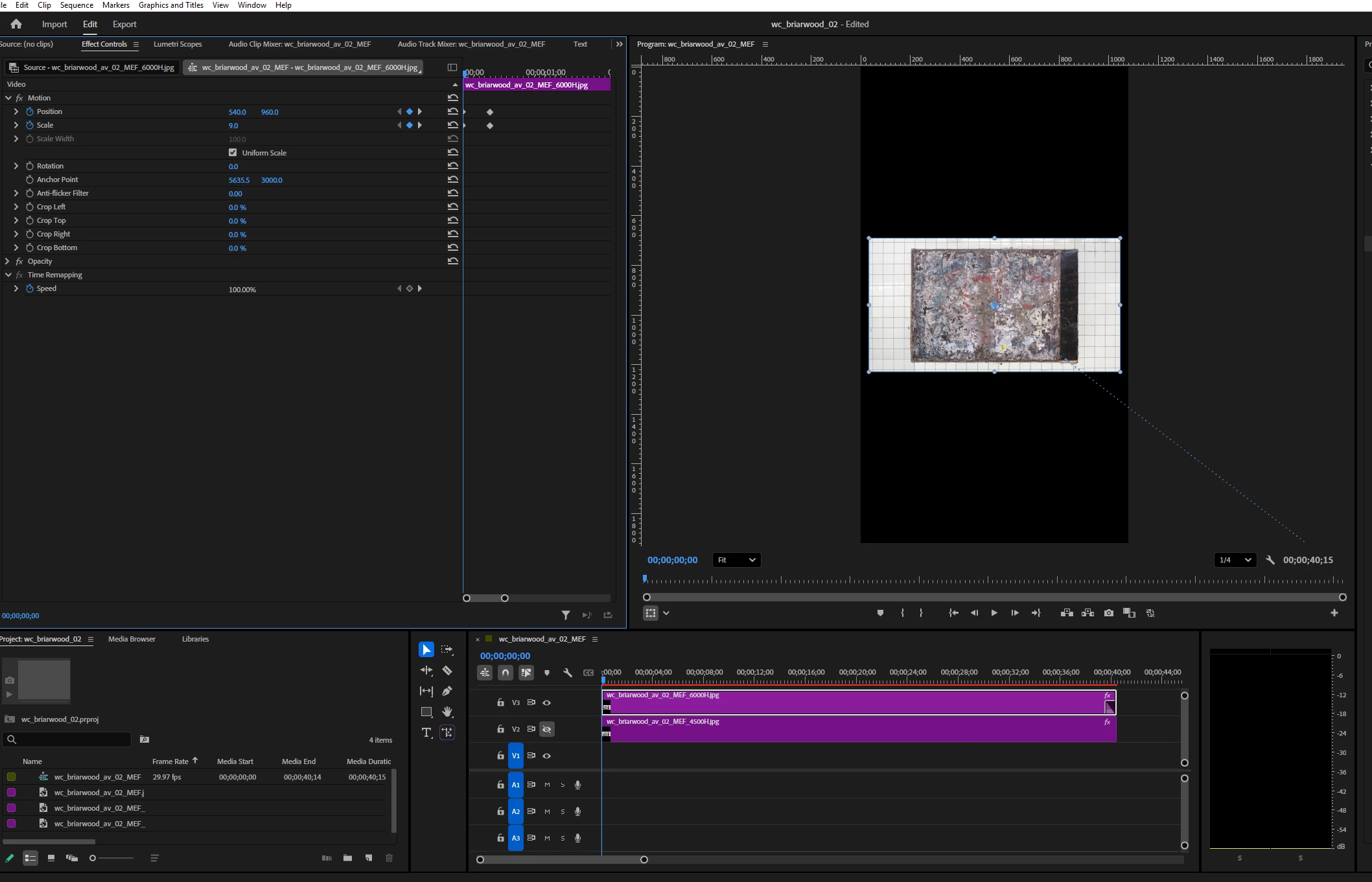Toggle Snap in Timeline magnet icon

506,673
